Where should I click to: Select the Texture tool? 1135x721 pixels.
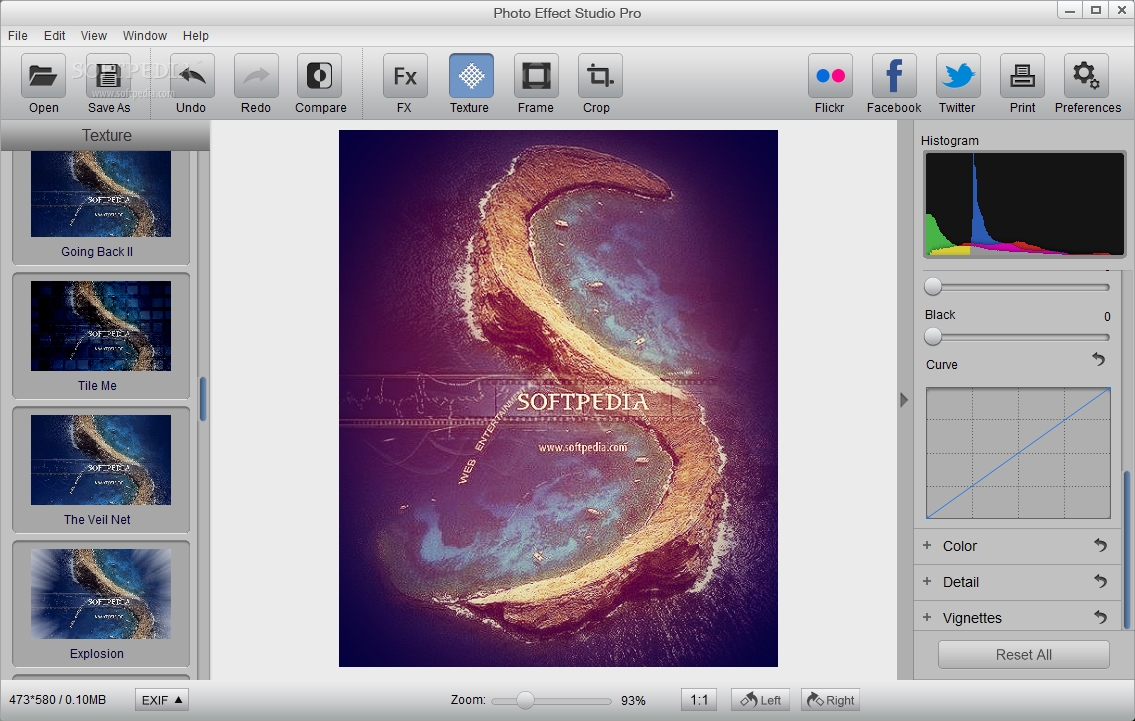[470, 77]
